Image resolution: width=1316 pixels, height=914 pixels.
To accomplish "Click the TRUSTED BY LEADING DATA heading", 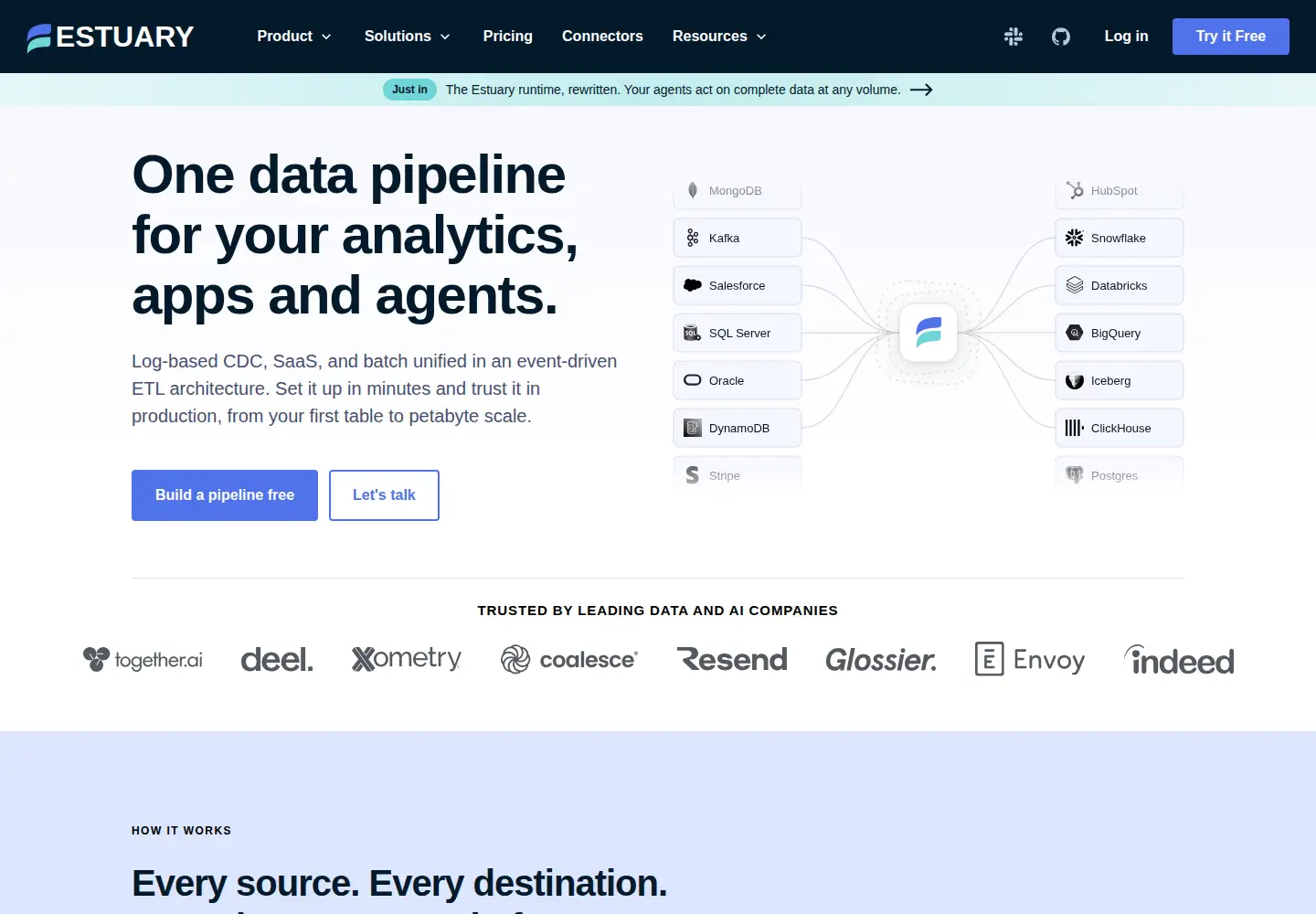I will pos(657,611).
